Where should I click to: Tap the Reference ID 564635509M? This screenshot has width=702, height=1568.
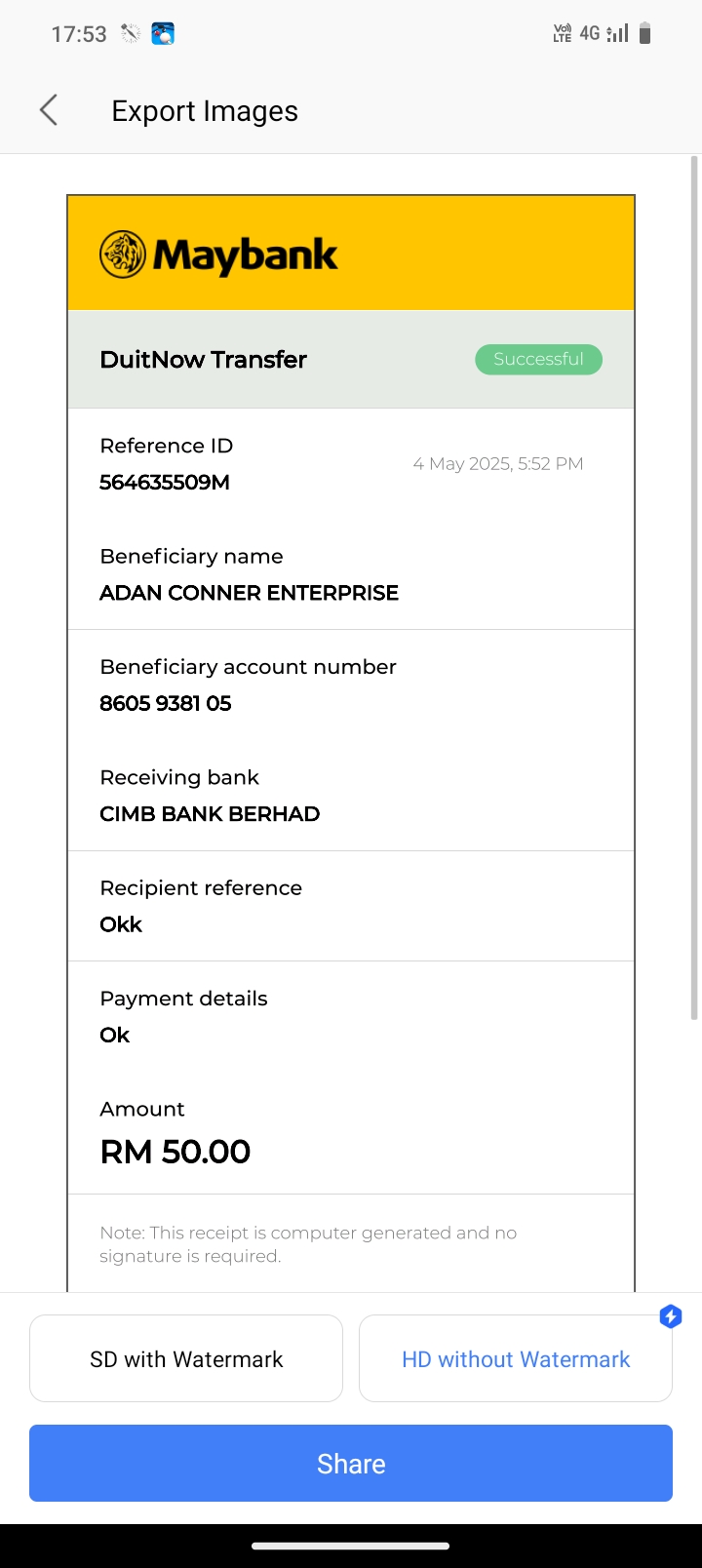[165, 482]
